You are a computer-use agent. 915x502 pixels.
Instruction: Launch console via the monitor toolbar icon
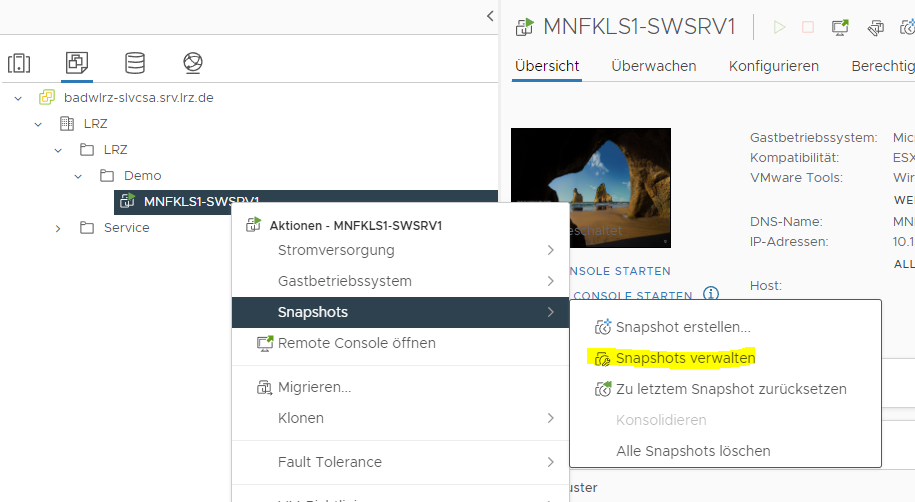[x=841, y=27]
